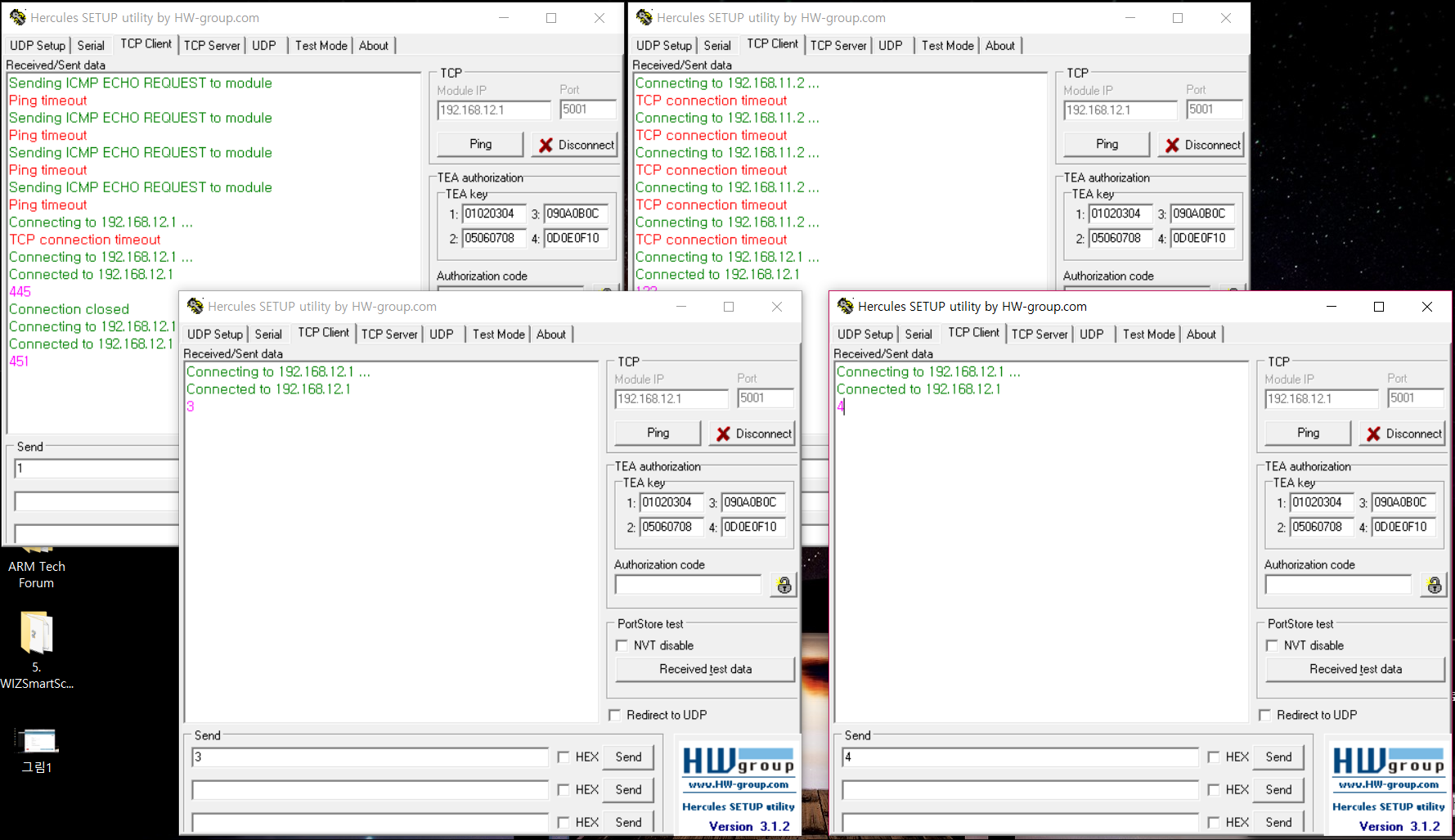1455x840 pixels.
Task: Focus TEA key 4 field in bottom-right window
Action: 1403,528
